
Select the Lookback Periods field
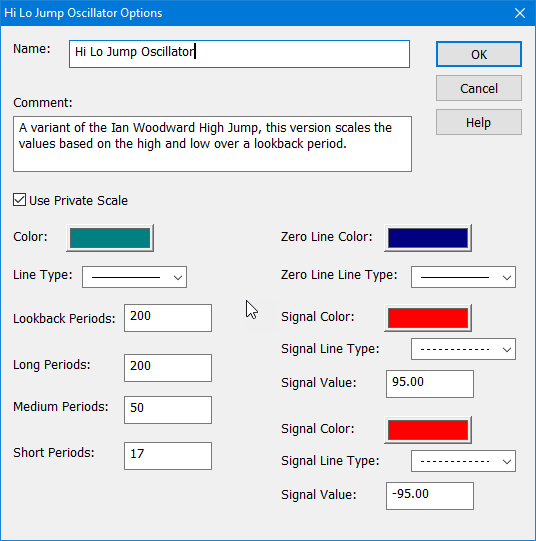click(168, 318)
